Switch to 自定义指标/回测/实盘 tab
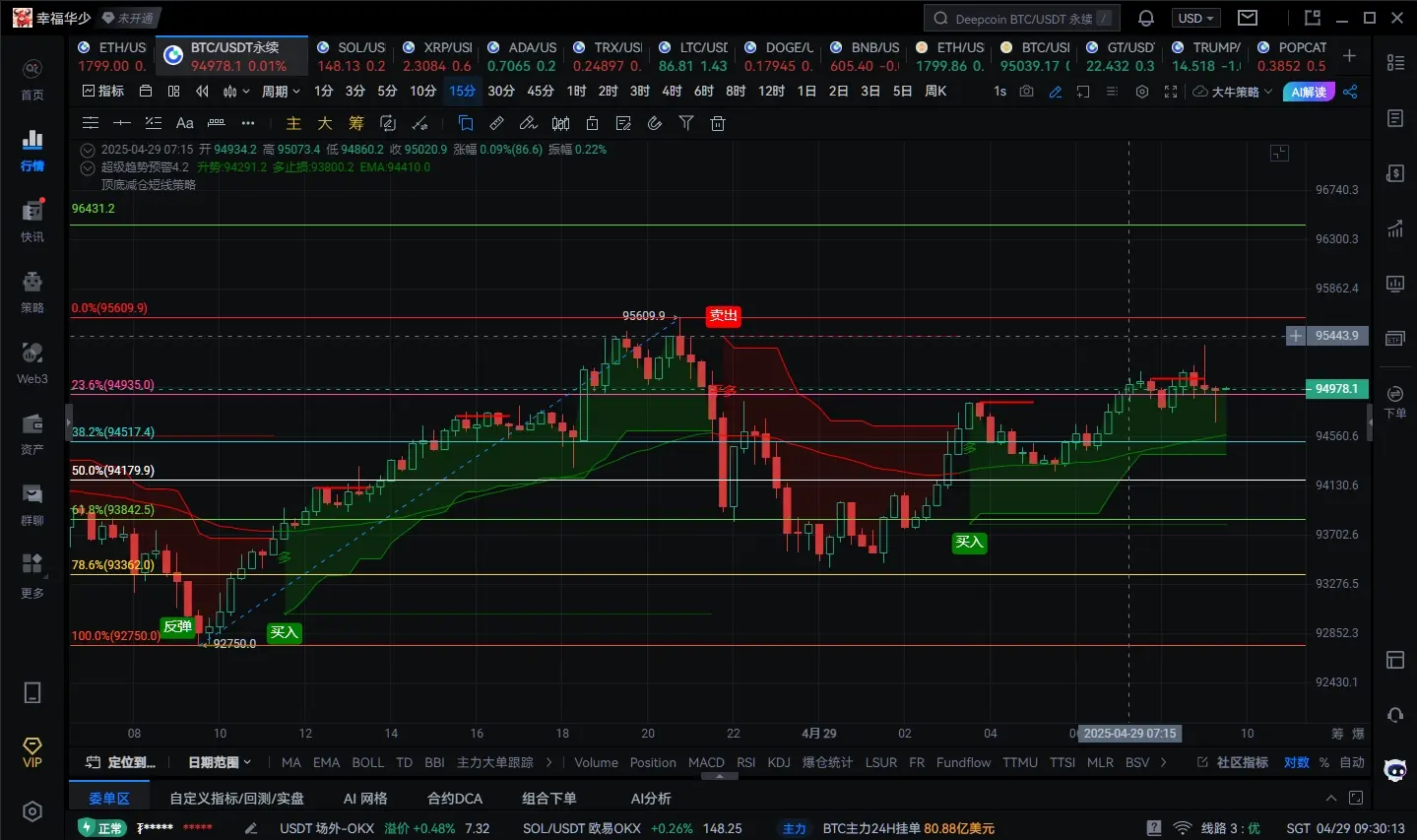1417x840 pixels. (236, 799)
